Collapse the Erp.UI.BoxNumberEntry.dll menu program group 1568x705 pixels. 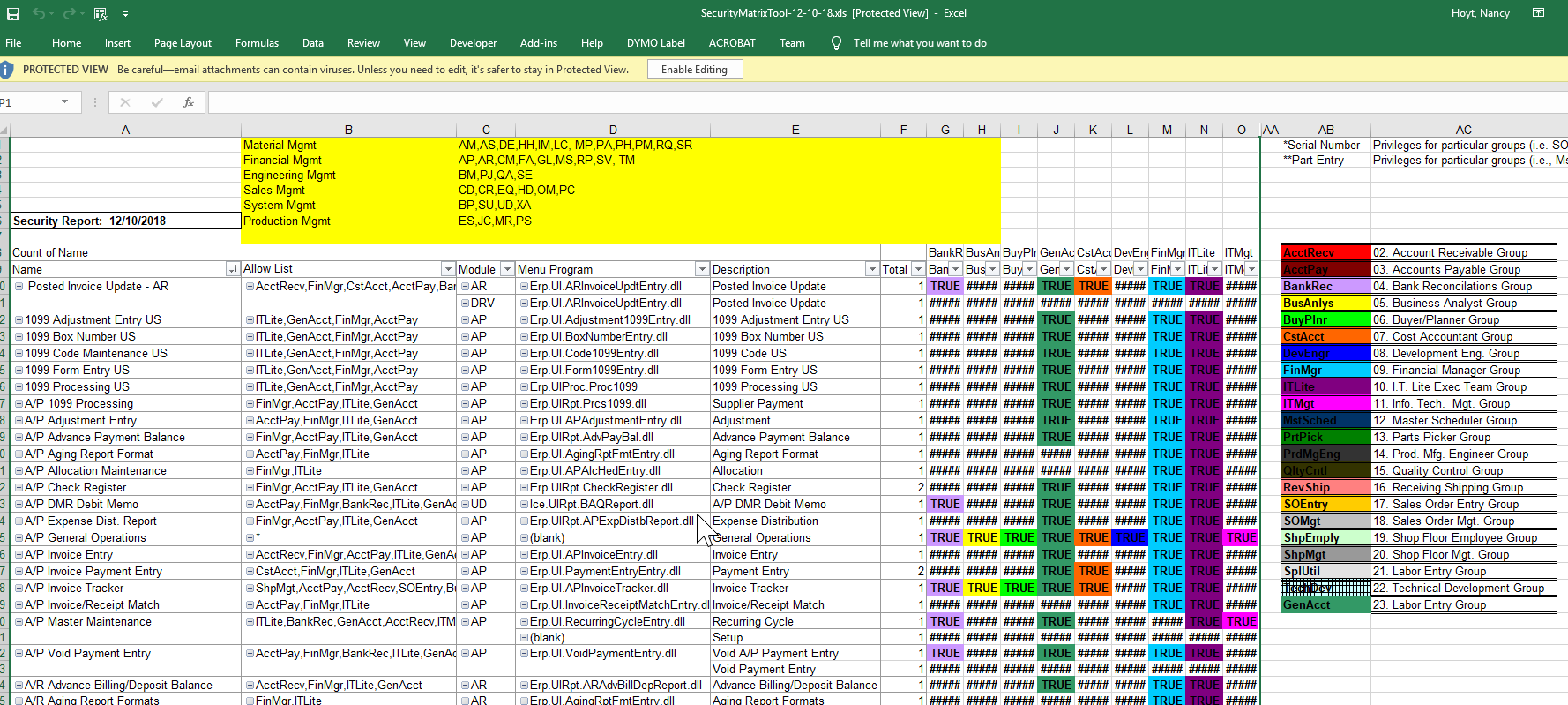coord(524,336)
